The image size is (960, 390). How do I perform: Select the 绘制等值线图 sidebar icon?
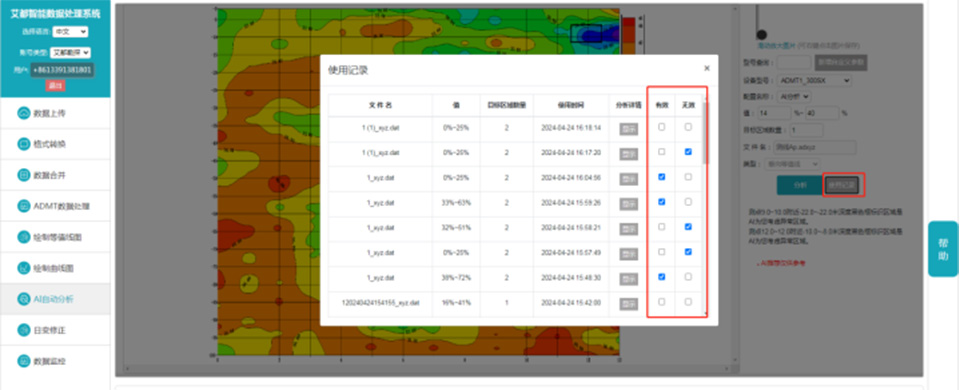pyautogui.click(x=24, y=237)
